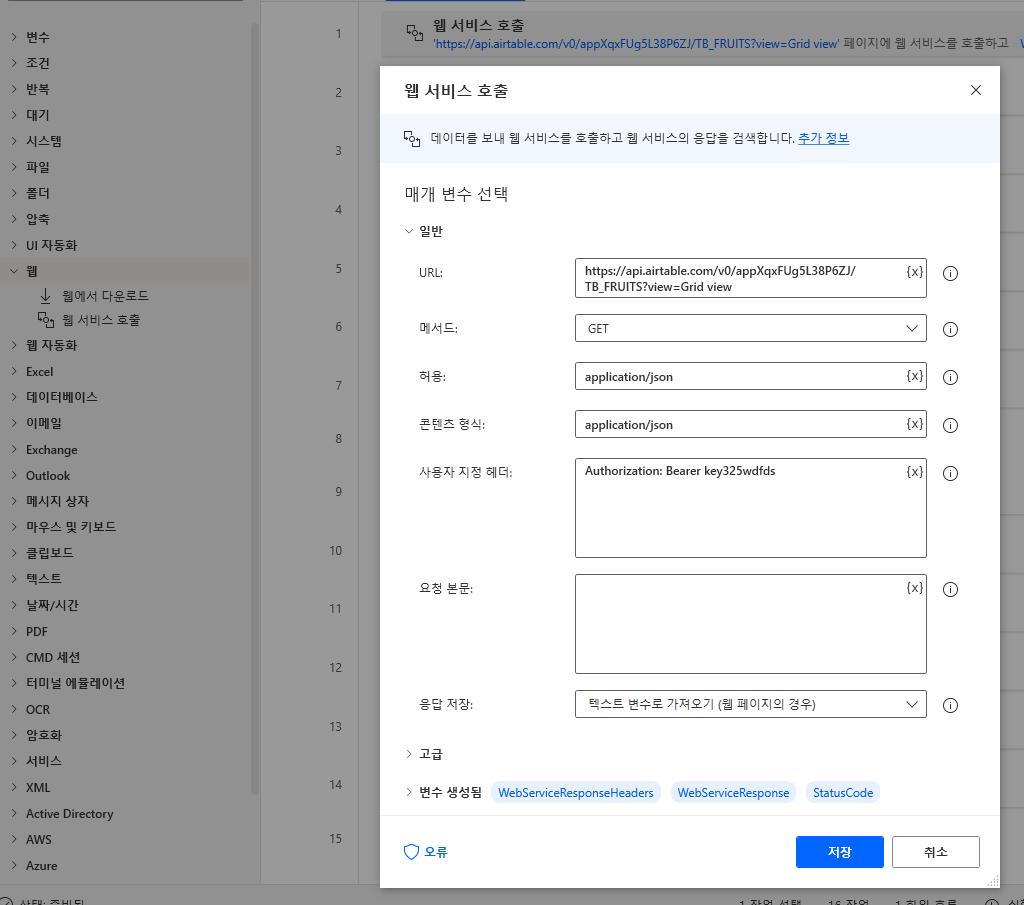This screenshot has height=905, width=1024.
Task: Open the 텍스트 actions group
Action: click(44, 579)
